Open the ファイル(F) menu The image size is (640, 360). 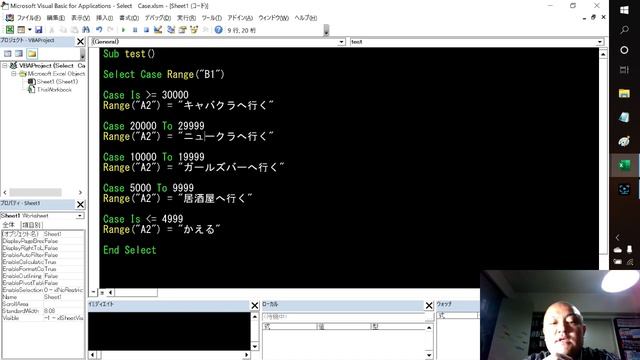pos(28,18)
